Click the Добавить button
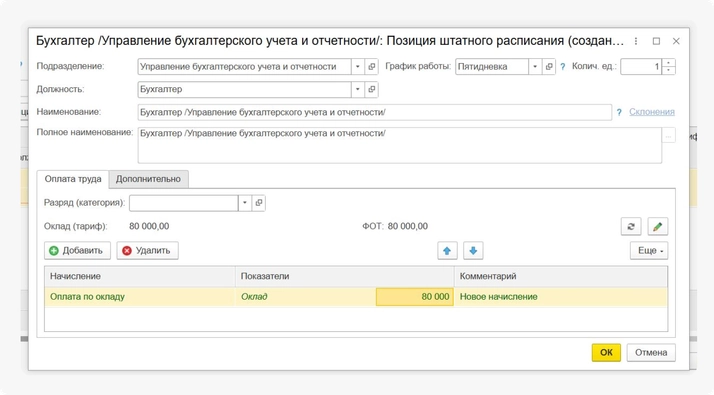This screenshot has height=395, width=714. pyautogui.click(x=77, y=251)
